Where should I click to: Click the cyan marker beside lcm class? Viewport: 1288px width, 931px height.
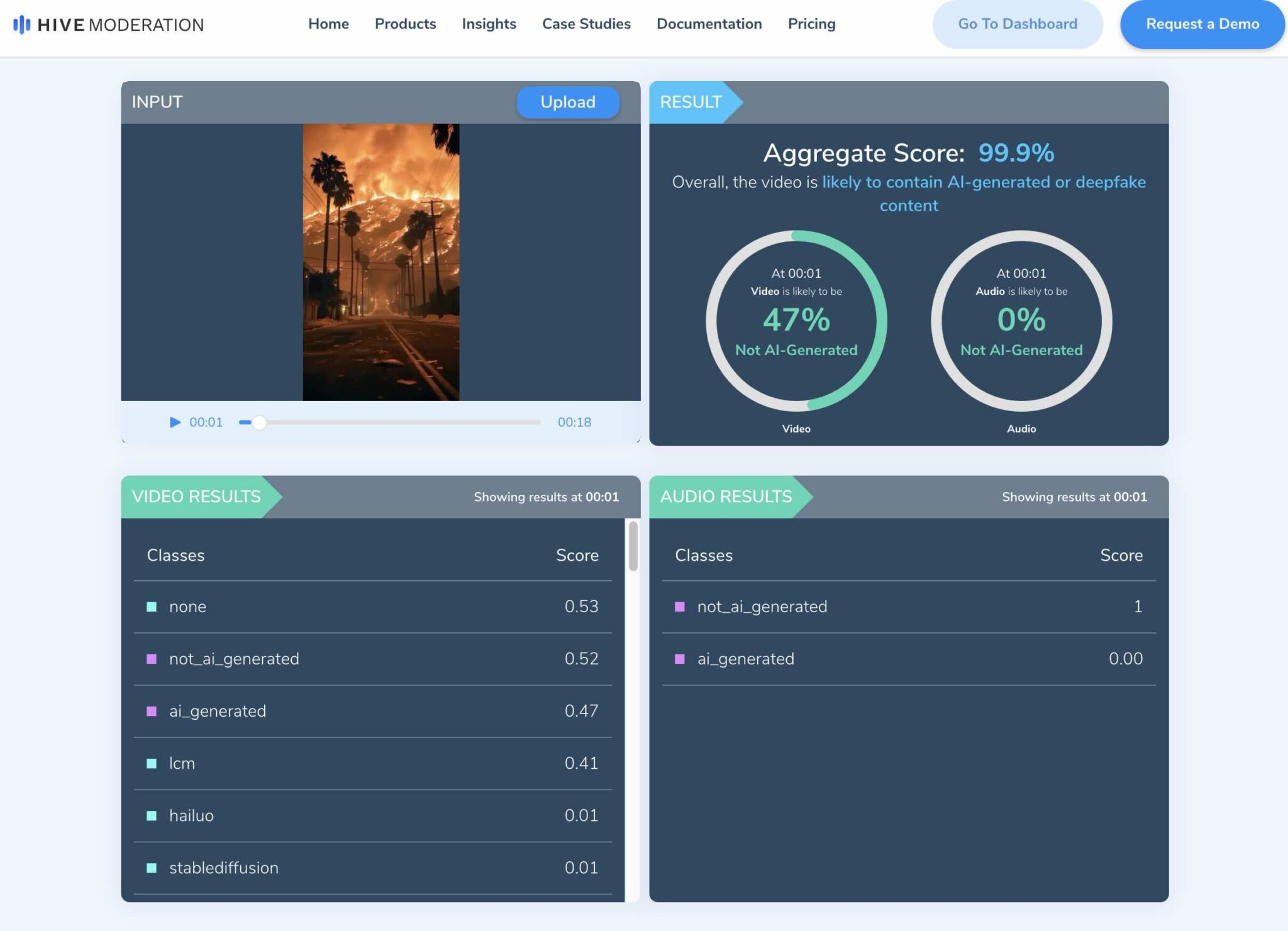pos(152,763)
